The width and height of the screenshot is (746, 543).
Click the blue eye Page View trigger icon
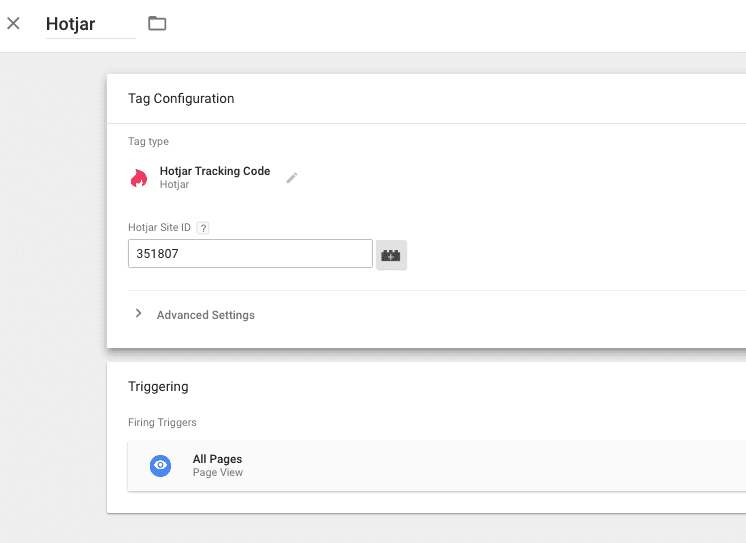pyautogui.click(x=160, y=465)
